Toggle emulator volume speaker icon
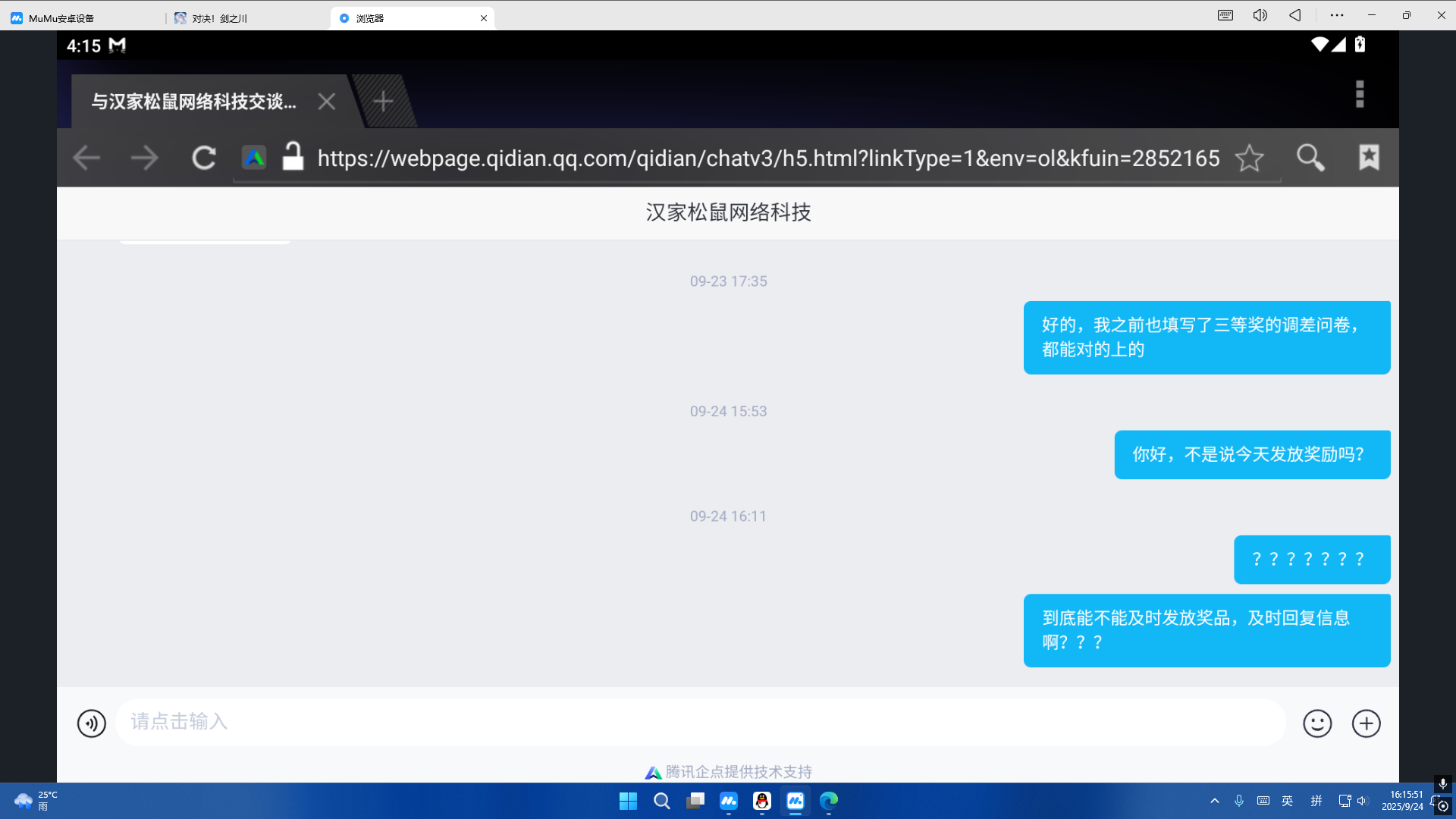Screen dimensions: 1456x819 1260,15
